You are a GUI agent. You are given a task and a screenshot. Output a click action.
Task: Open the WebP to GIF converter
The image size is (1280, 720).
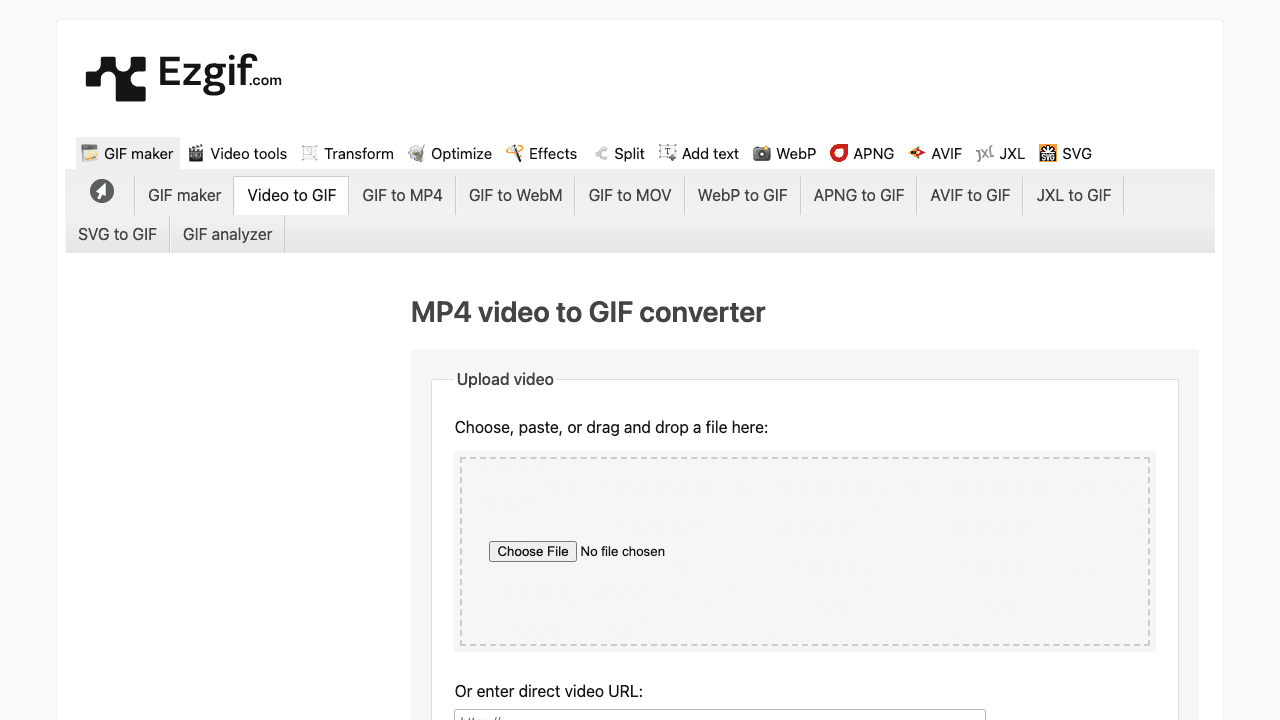click(742, 195)
